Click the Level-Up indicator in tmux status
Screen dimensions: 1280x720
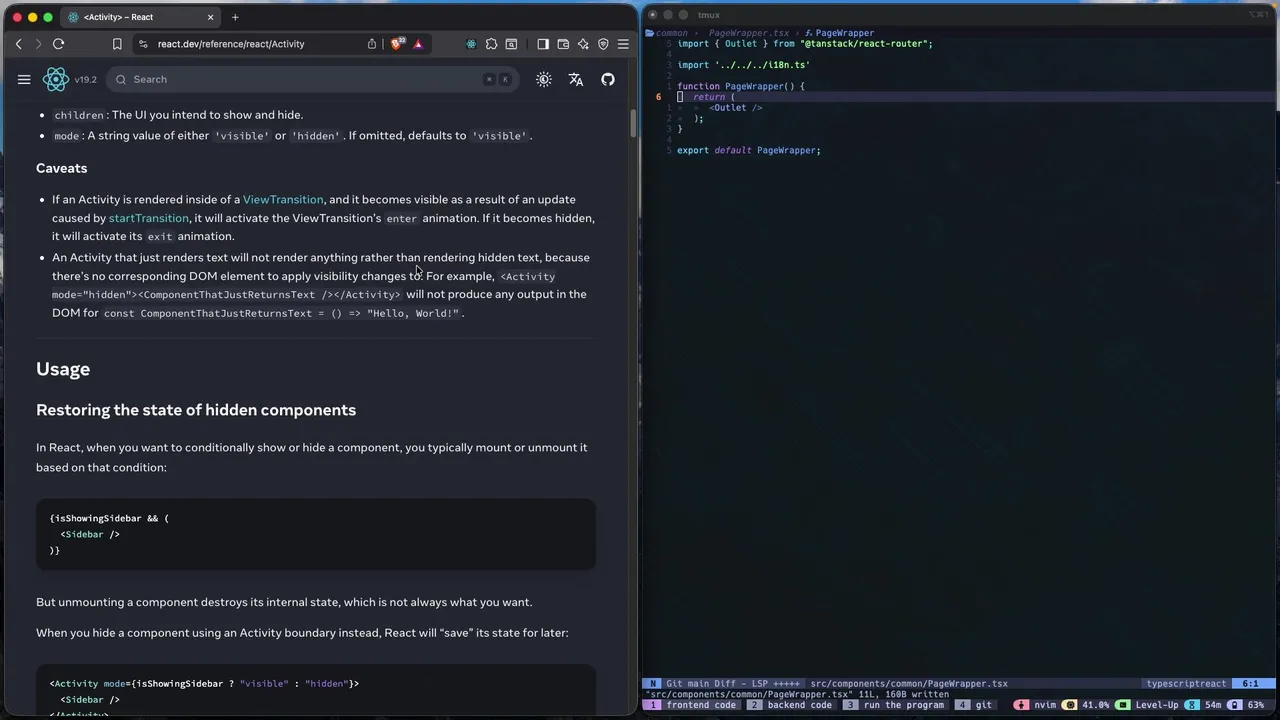coord(1148,705)
